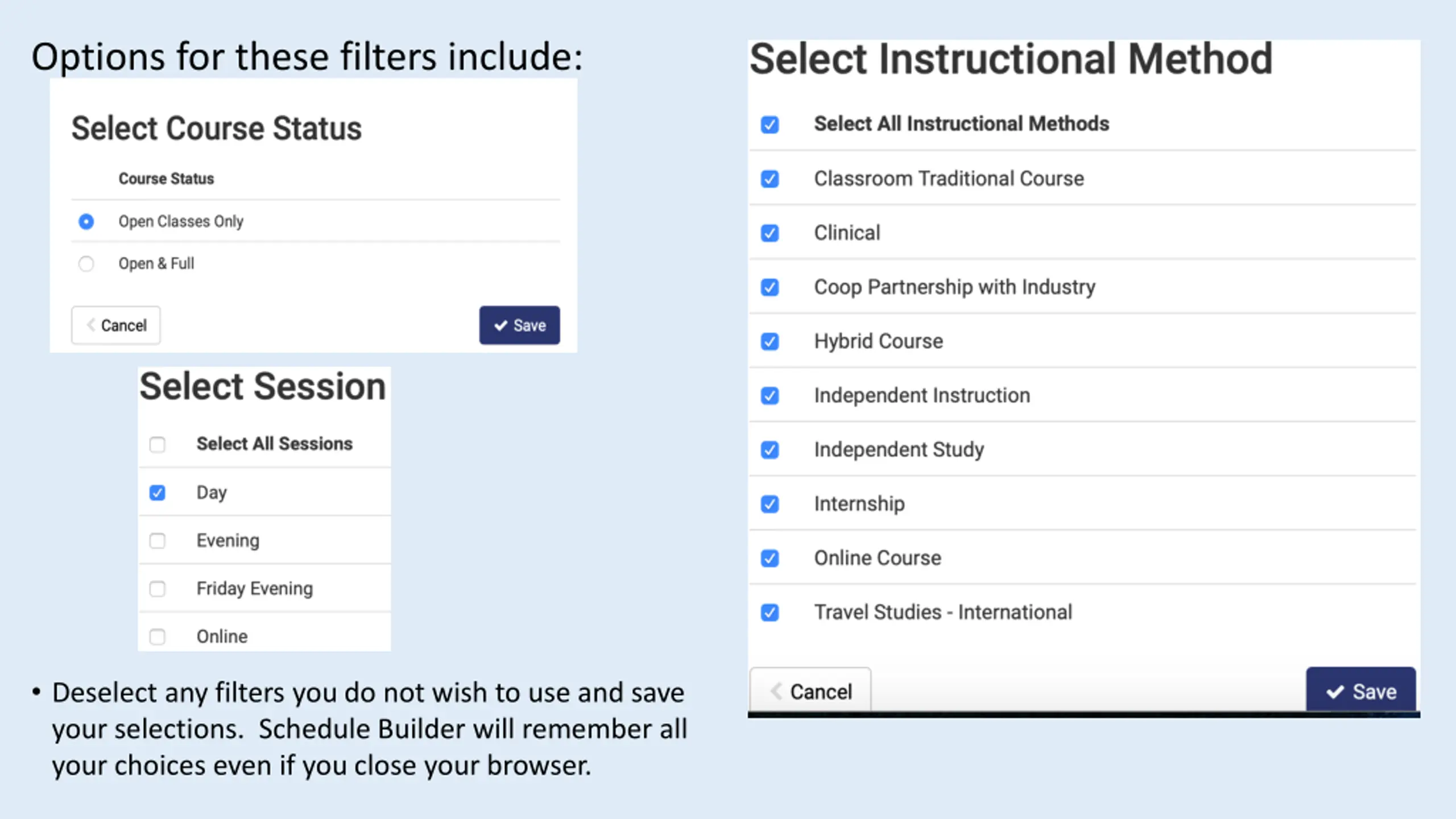This screenshot has width=1456, height=819.
Task: Toggle the Hybrid Course checkbox
Action: point(770,342)
